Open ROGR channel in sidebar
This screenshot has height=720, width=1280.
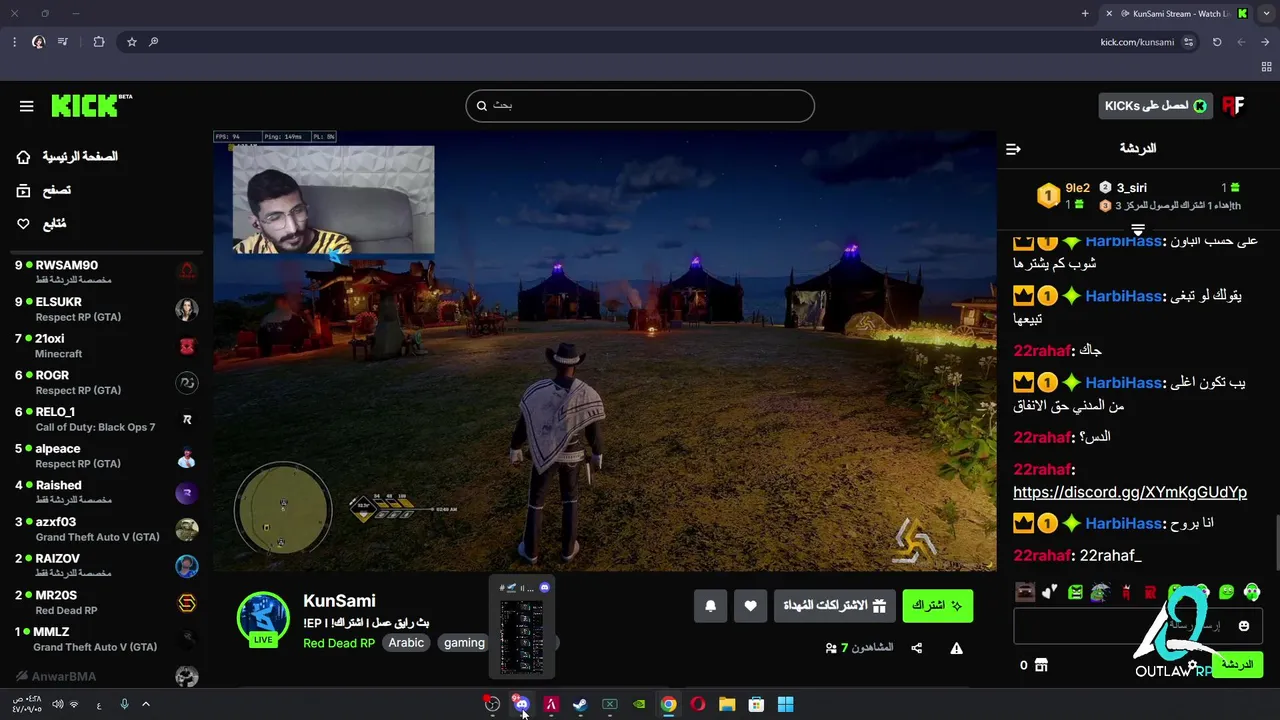tap(105, 382)
